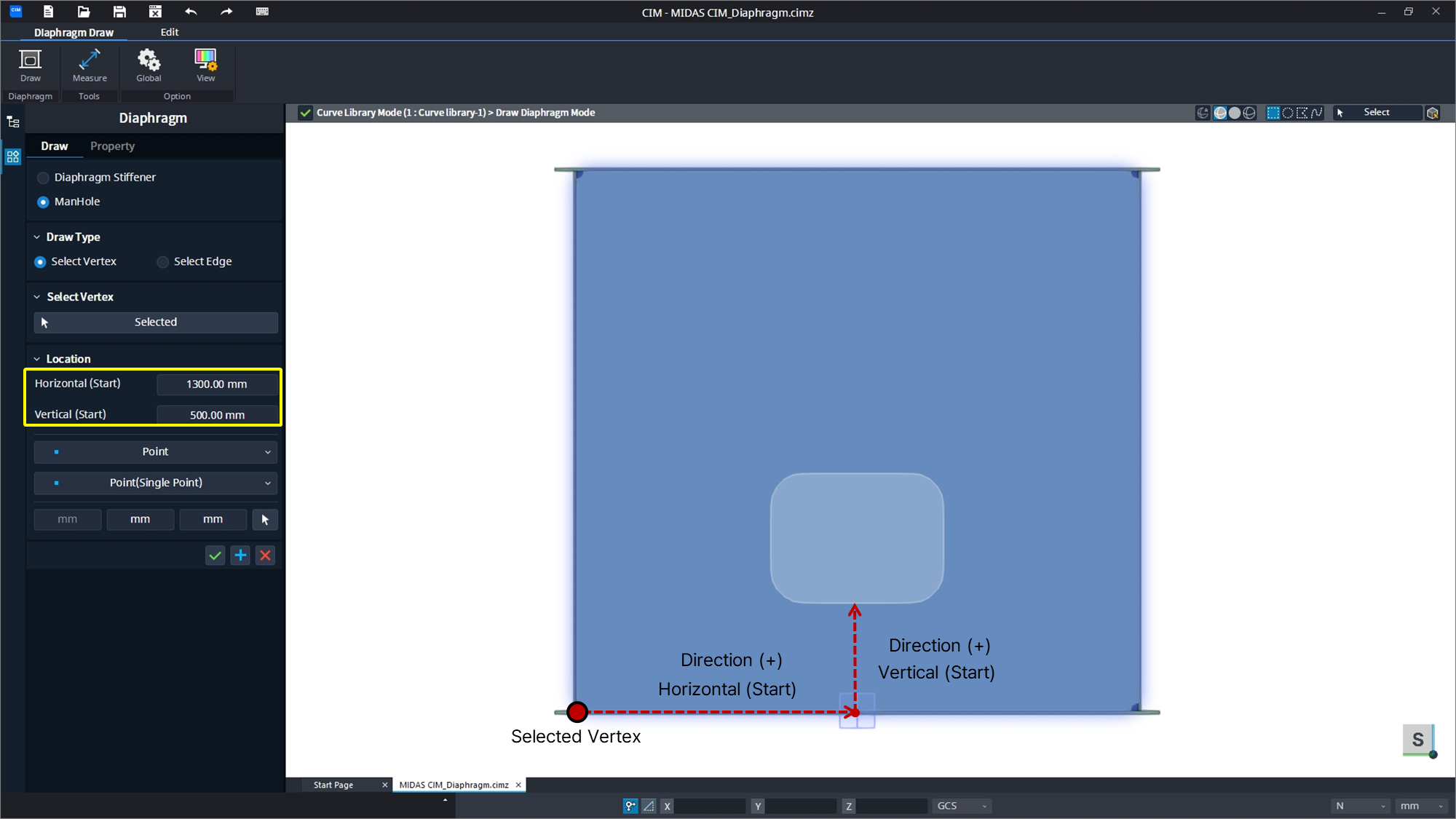The image size is (1456, 819).
Task: Open the Point(Single Point) dropdown
Action: click(156, 483)
